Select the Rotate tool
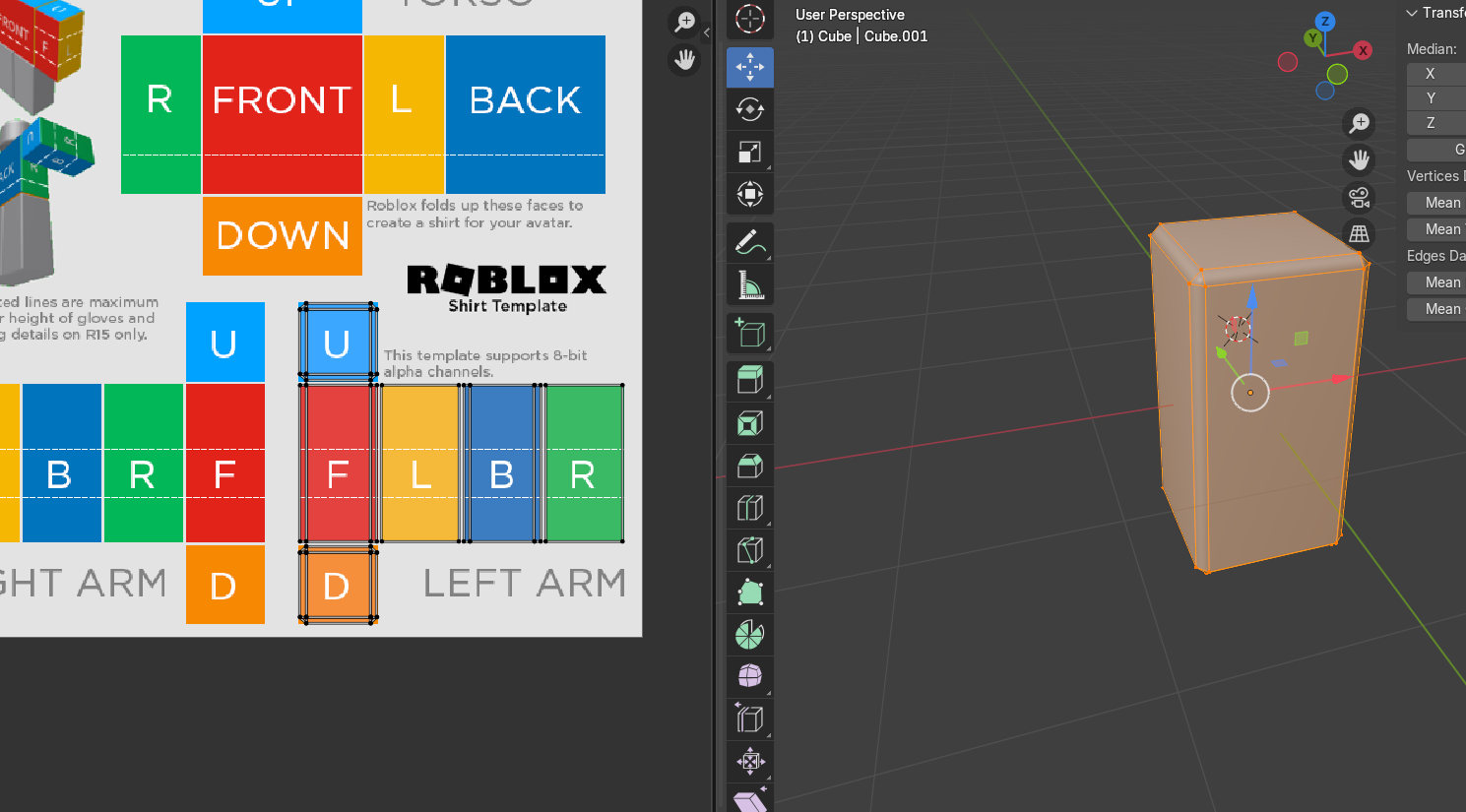 (750, 110)
